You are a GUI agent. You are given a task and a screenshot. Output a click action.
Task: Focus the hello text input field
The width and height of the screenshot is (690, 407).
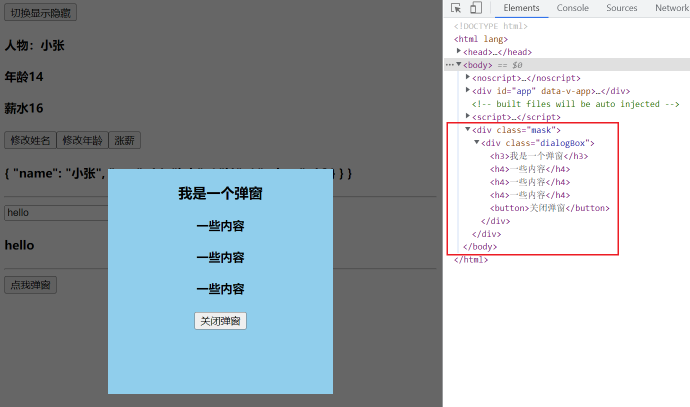point(56,213)
